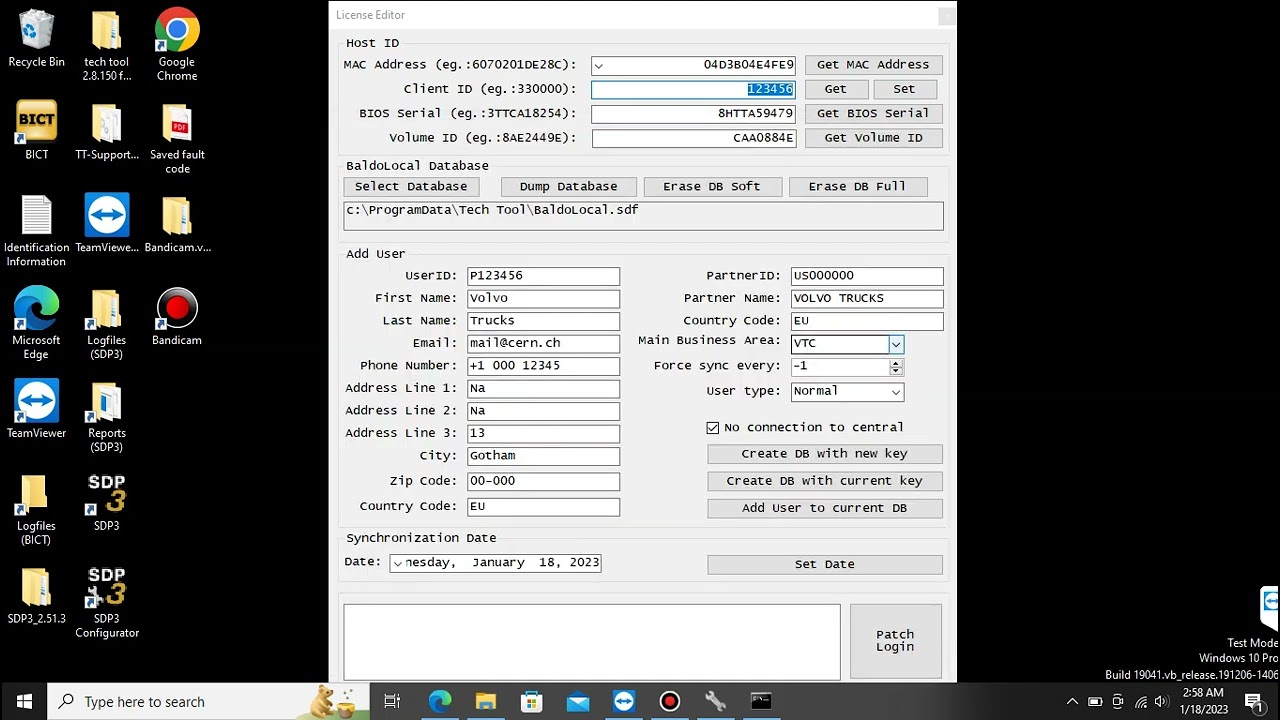Viewport: 1280px width, 720px height.
Task: Launch Google Chrome from desktop
Action: click(177, 46)
